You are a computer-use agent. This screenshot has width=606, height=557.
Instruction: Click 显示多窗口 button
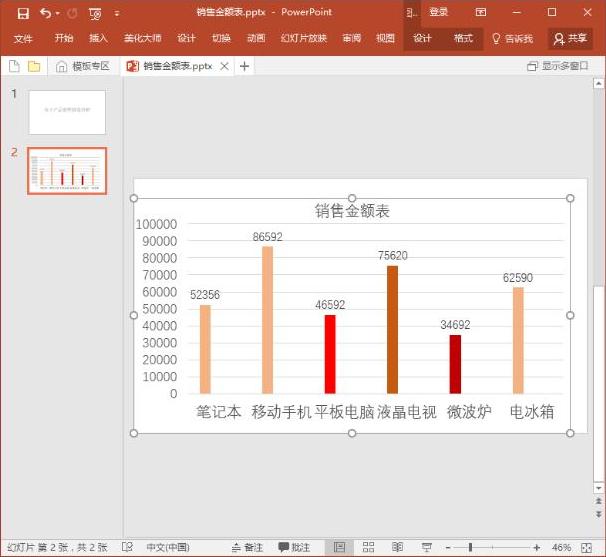coord(558,66)
